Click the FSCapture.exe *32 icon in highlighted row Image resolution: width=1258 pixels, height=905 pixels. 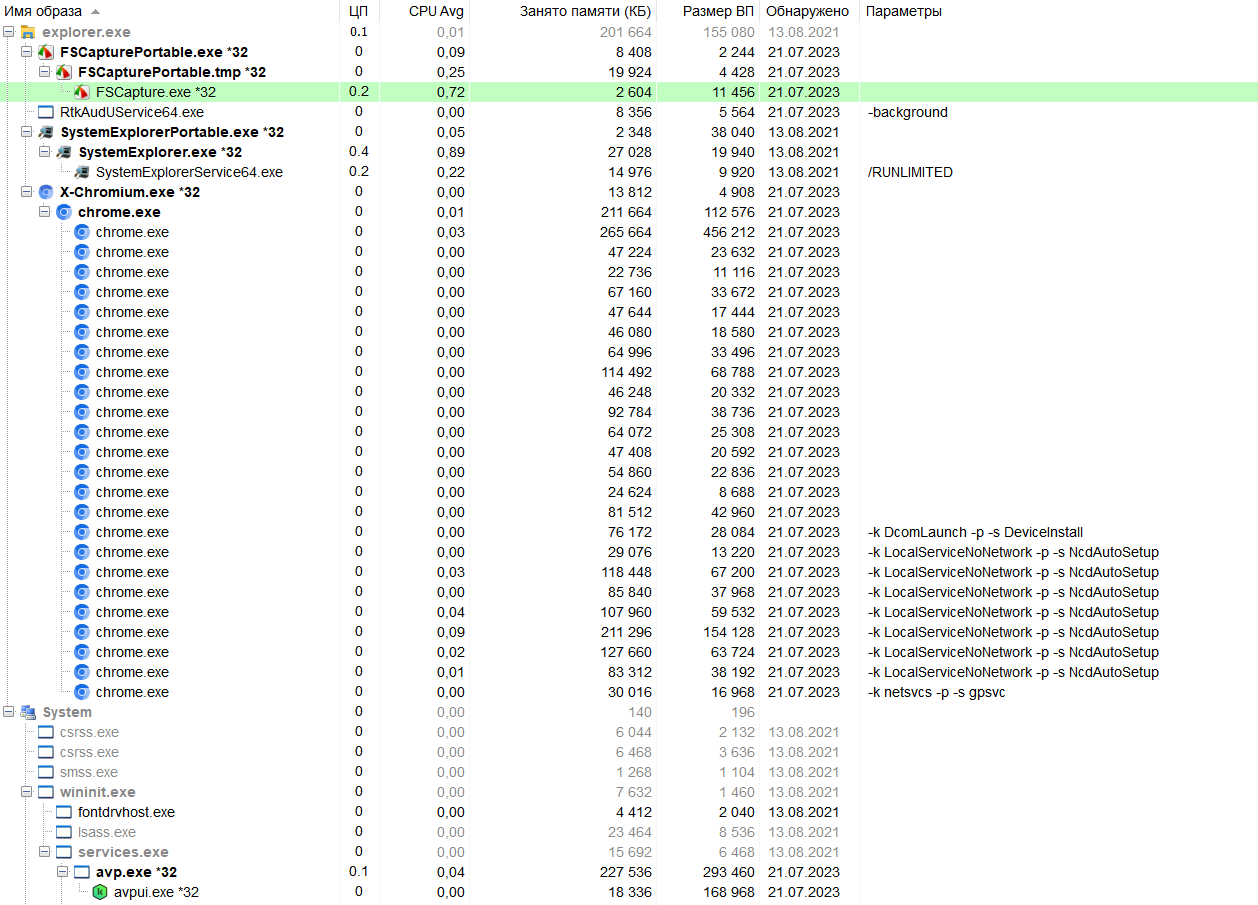82,92
